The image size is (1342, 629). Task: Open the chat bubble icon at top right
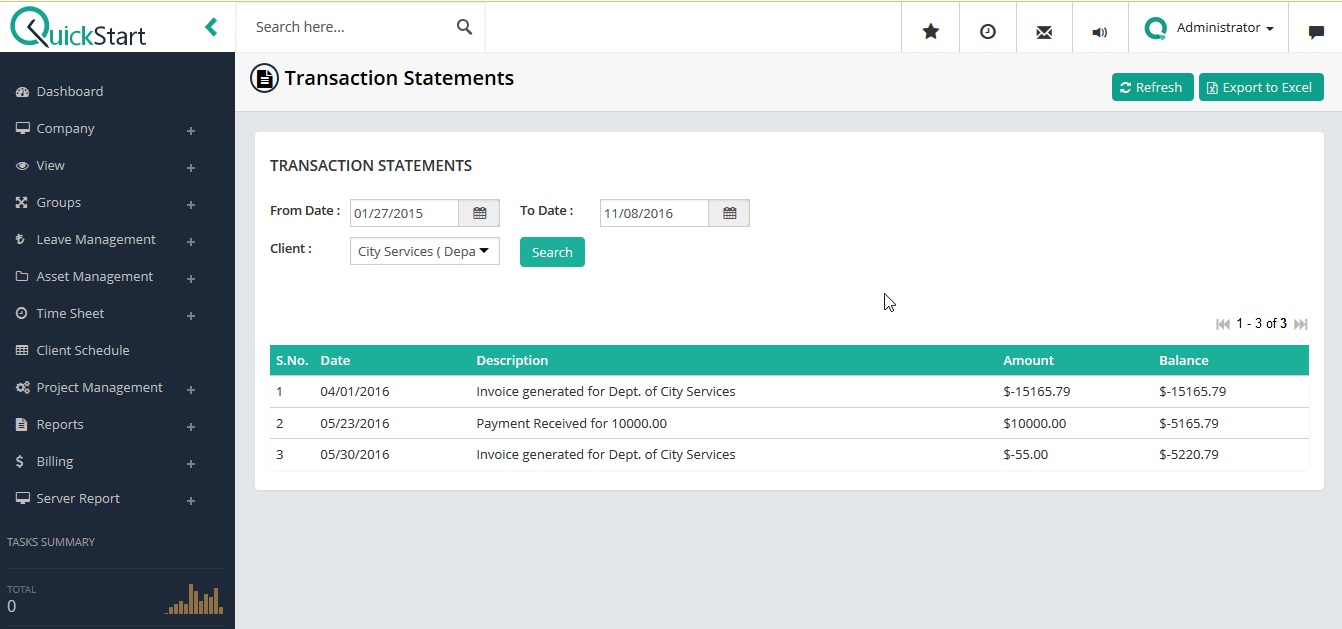[1316, 33]
